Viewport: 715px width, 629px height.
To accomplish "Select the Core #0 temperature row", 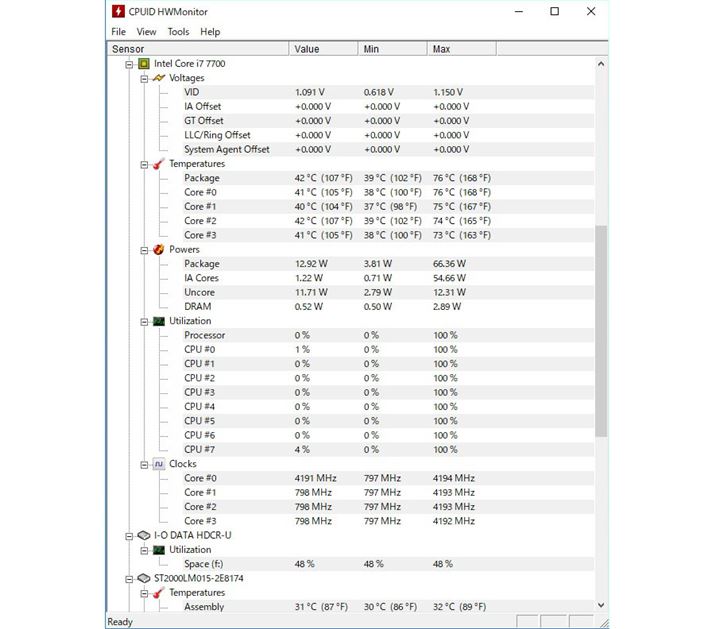I will pyautogui.click(x=200, y=192).
